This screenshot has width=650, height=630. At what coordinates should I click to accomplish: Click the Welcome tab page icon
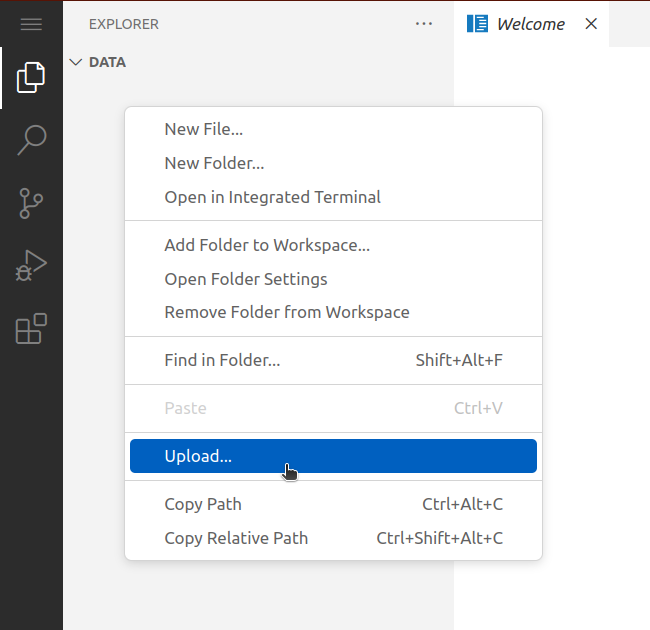pyautogui.click(x=477, y=24)
